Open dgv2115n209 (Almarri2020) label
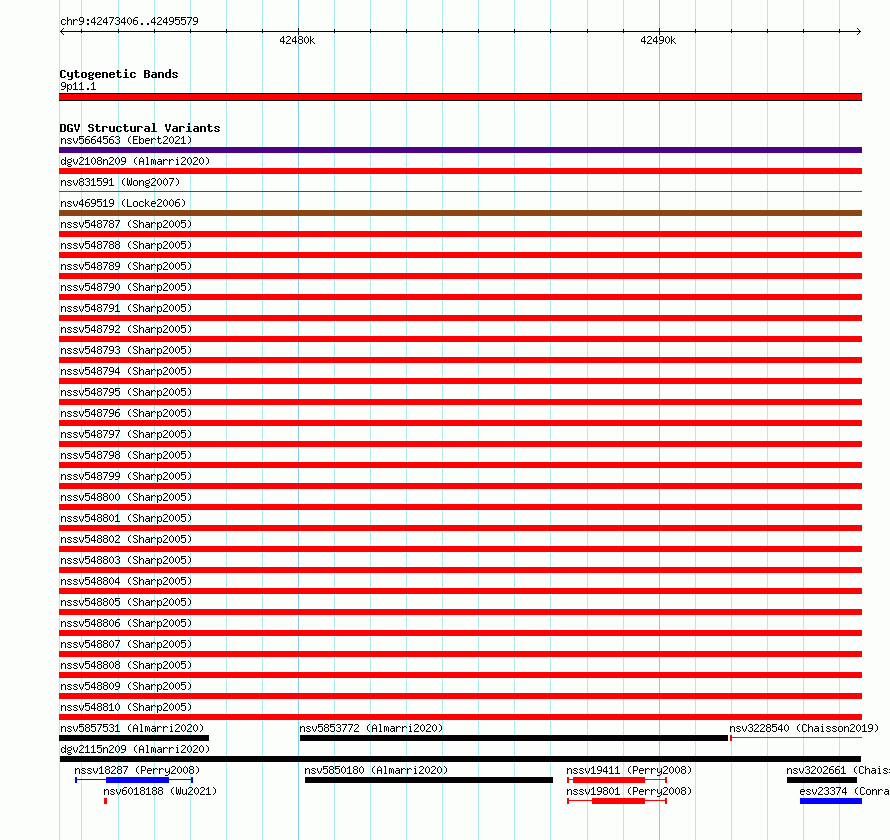The height and width of the screenshot is (840, 890). (135, 749)
